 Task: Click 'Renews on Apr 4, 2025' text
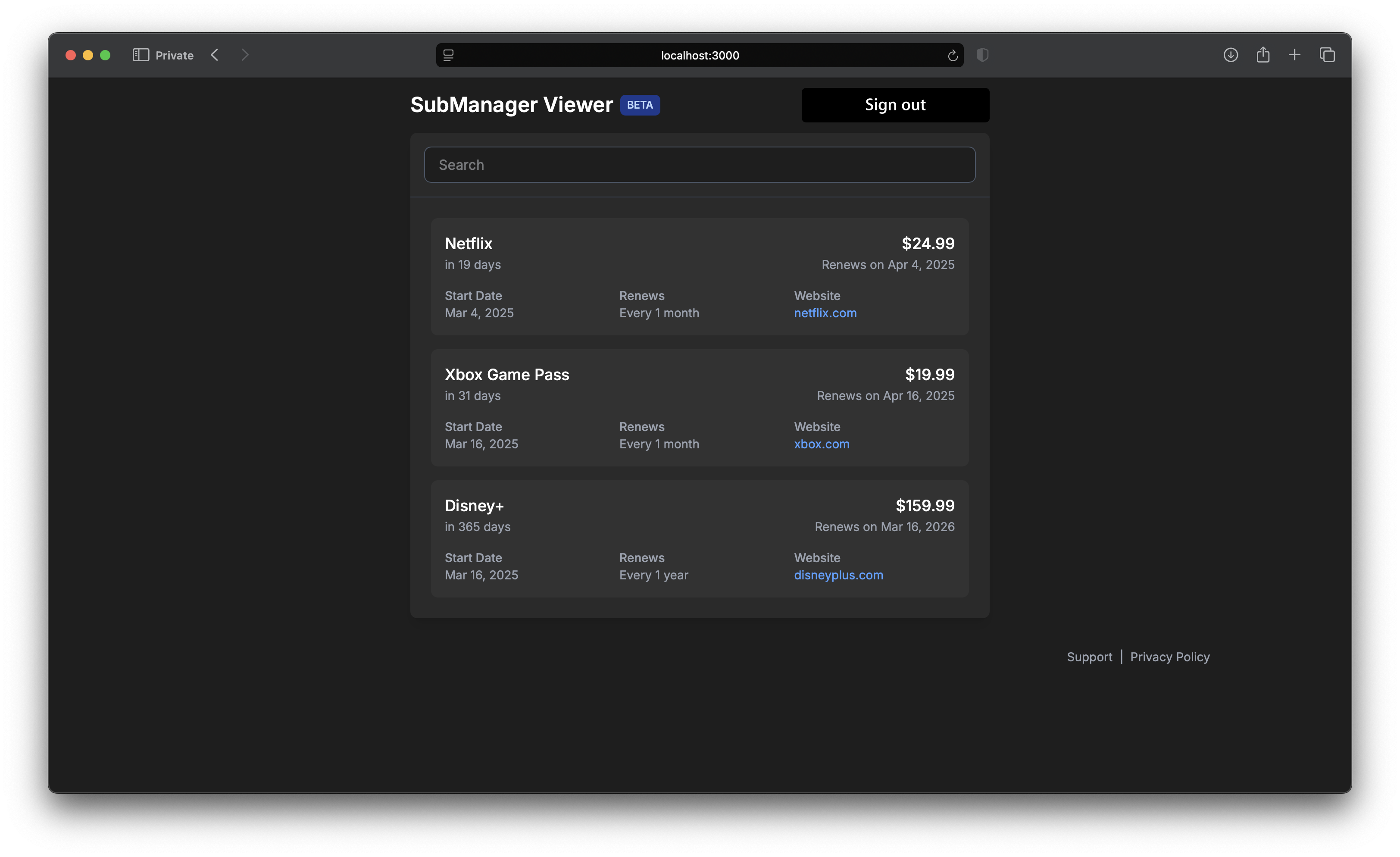click(887, 264)
